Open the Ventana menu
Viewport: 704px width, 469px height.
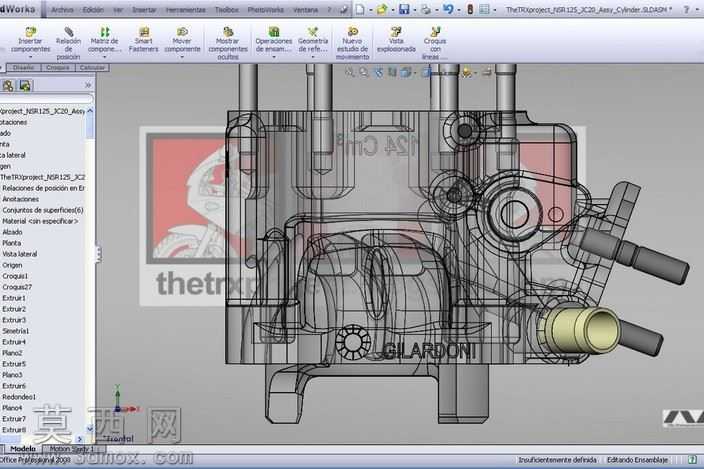coord(305,9)
